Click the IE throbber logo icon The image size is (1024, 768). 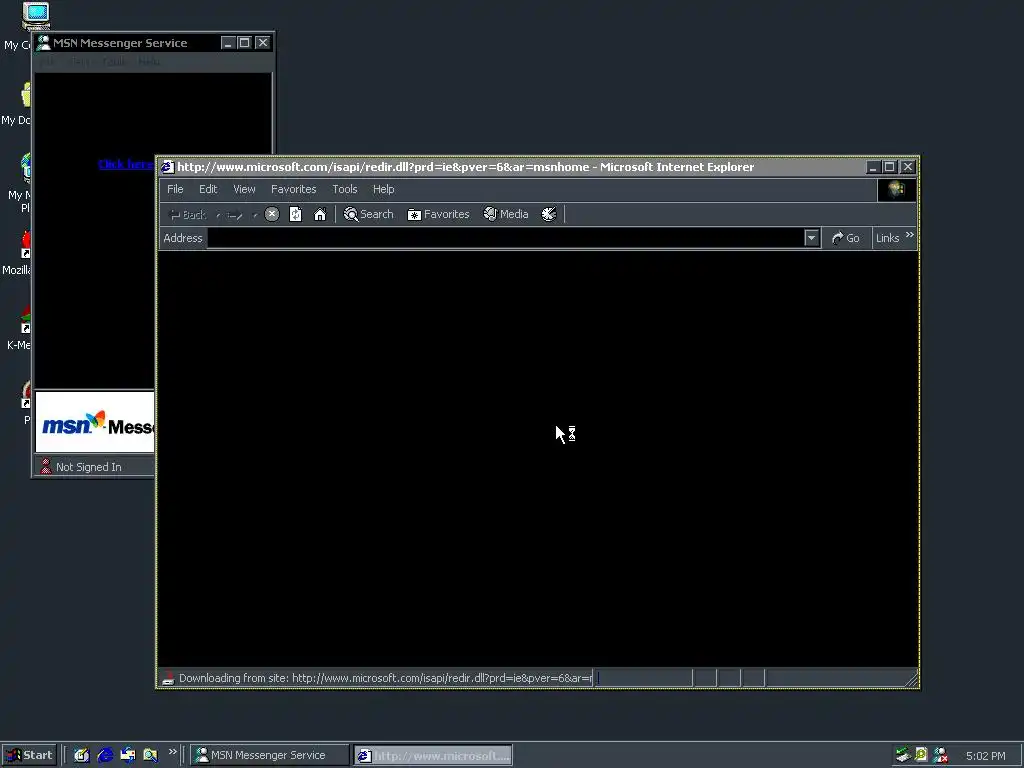[897, 189]
